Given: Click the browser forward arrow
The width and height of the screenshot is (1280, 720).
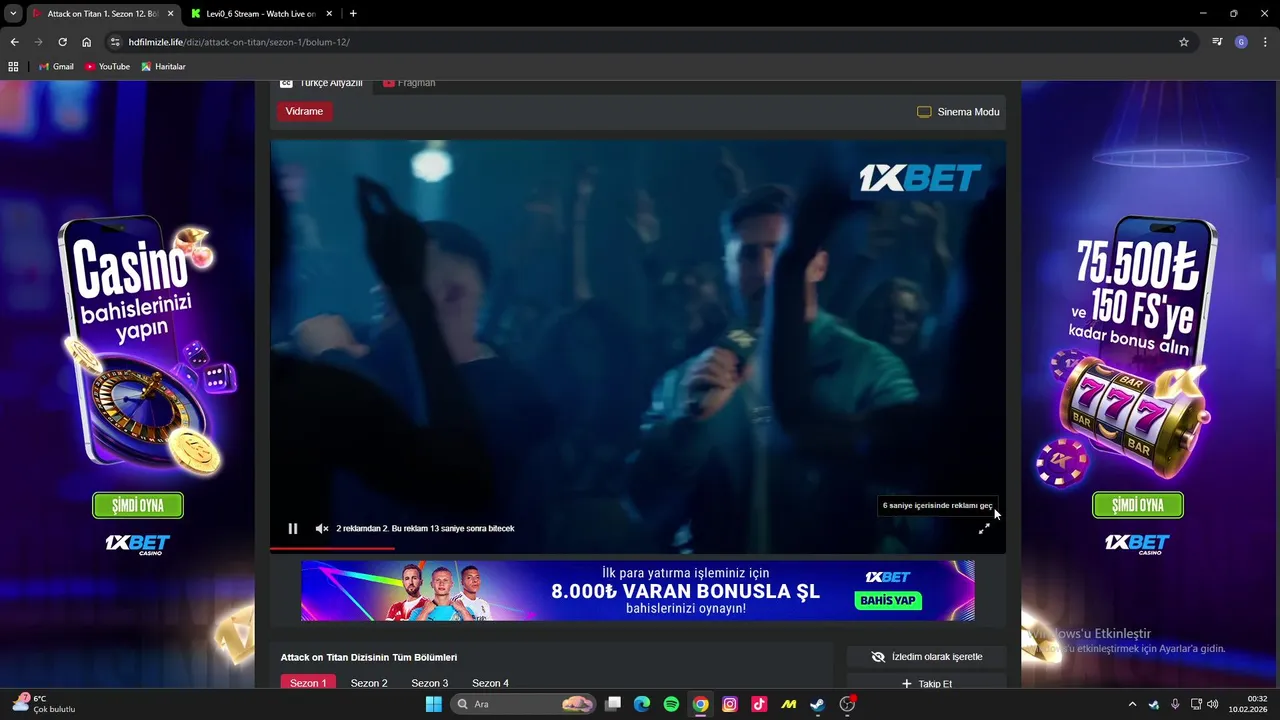Looking at the screenshot, I should pos(38,42).
